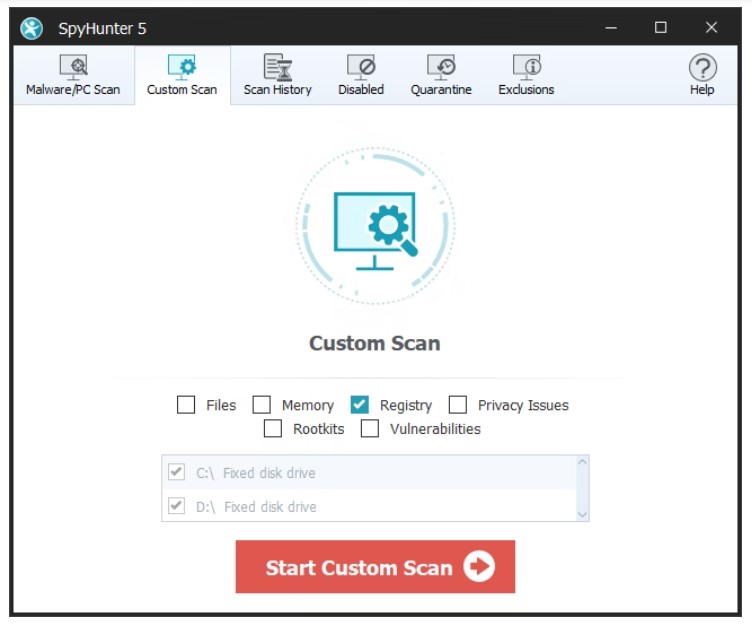Switch to the Scan History tab label

tap(278, 90)
